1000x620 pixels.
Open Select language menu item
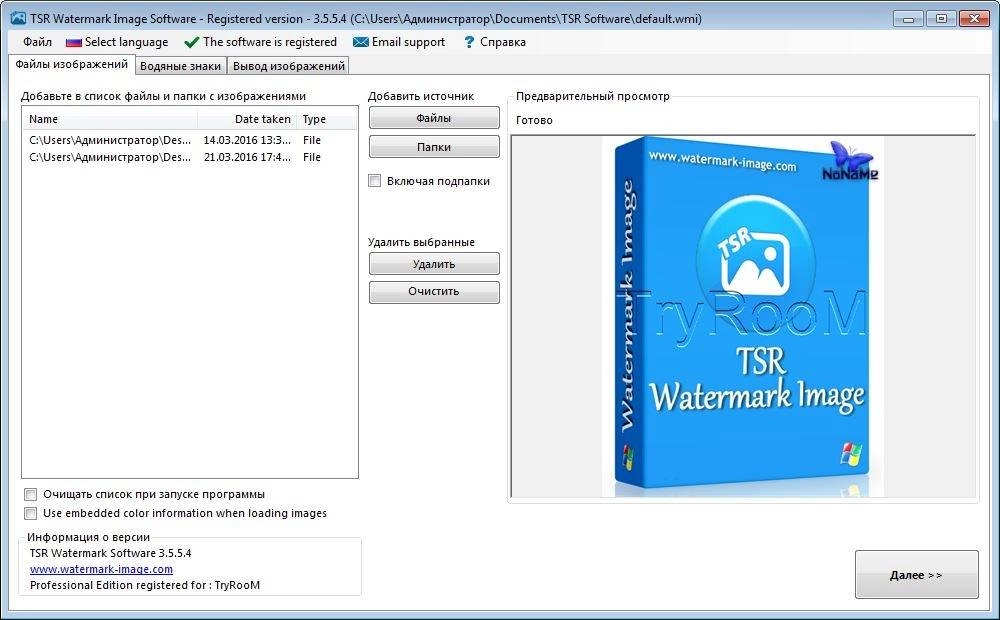[x=126, y=42]
